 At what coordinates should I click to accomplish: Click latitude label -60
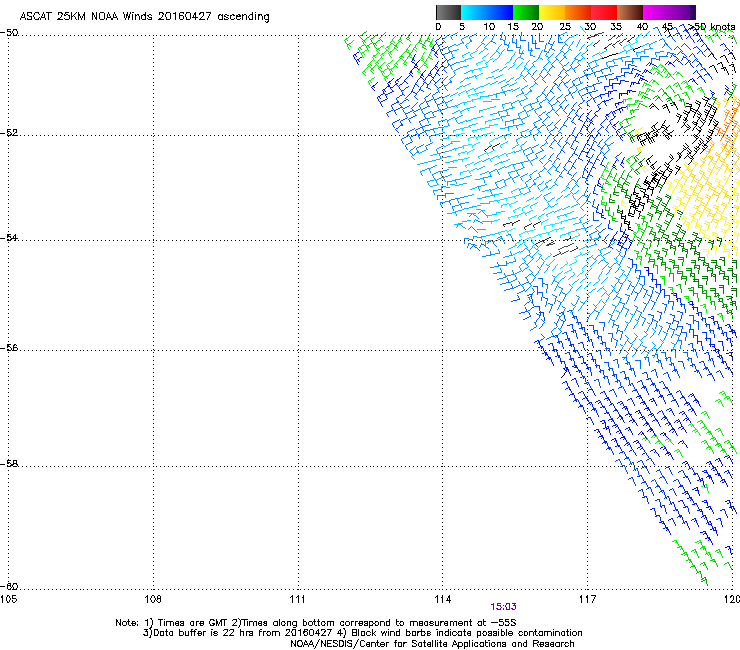[9, 586]
